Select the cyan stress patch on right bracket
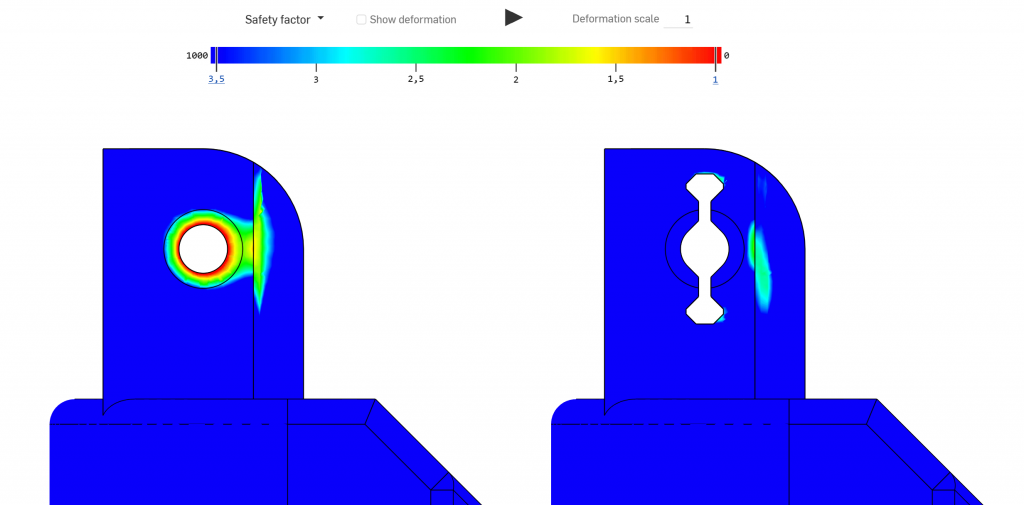This screenshot has width=1024, height=505. coord(761,262)
